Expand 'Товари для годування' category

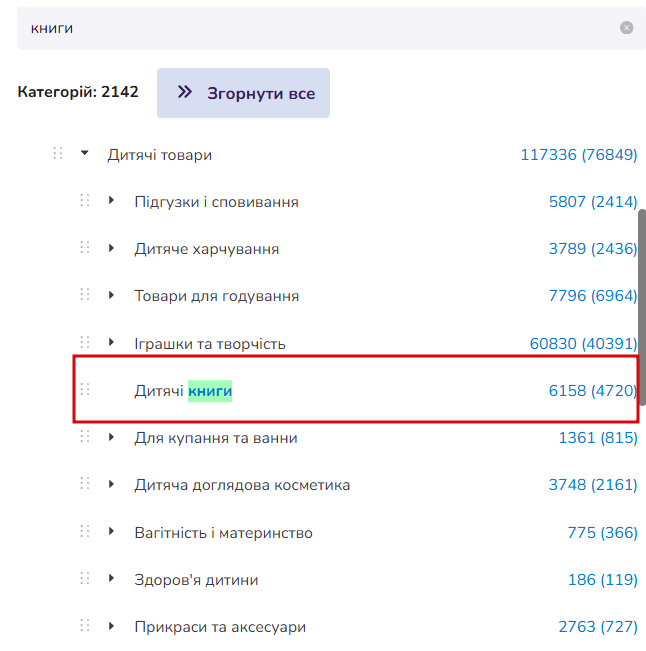point(111,295)
